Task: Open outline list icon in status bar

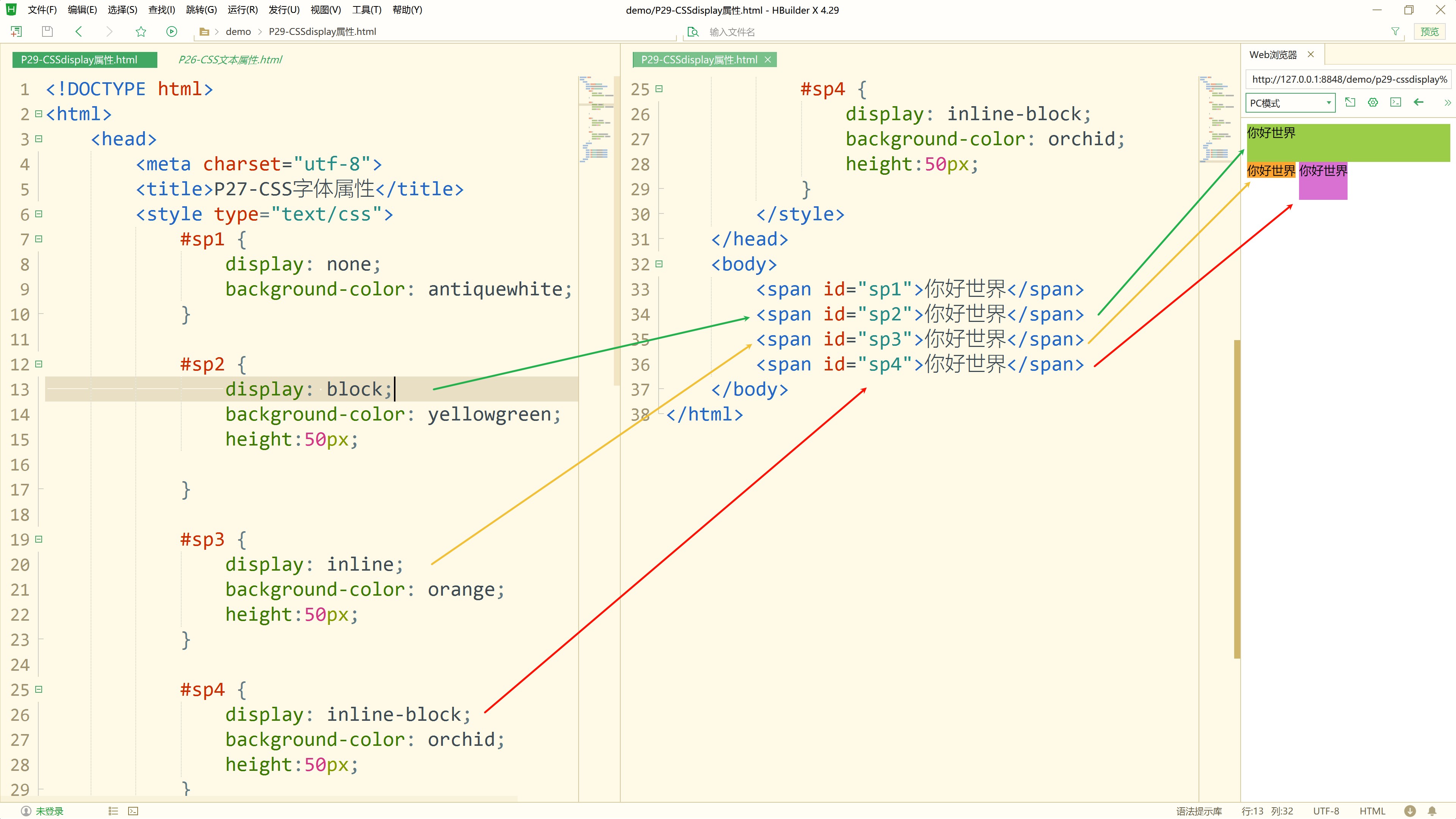Action: [x=113, y=811]
